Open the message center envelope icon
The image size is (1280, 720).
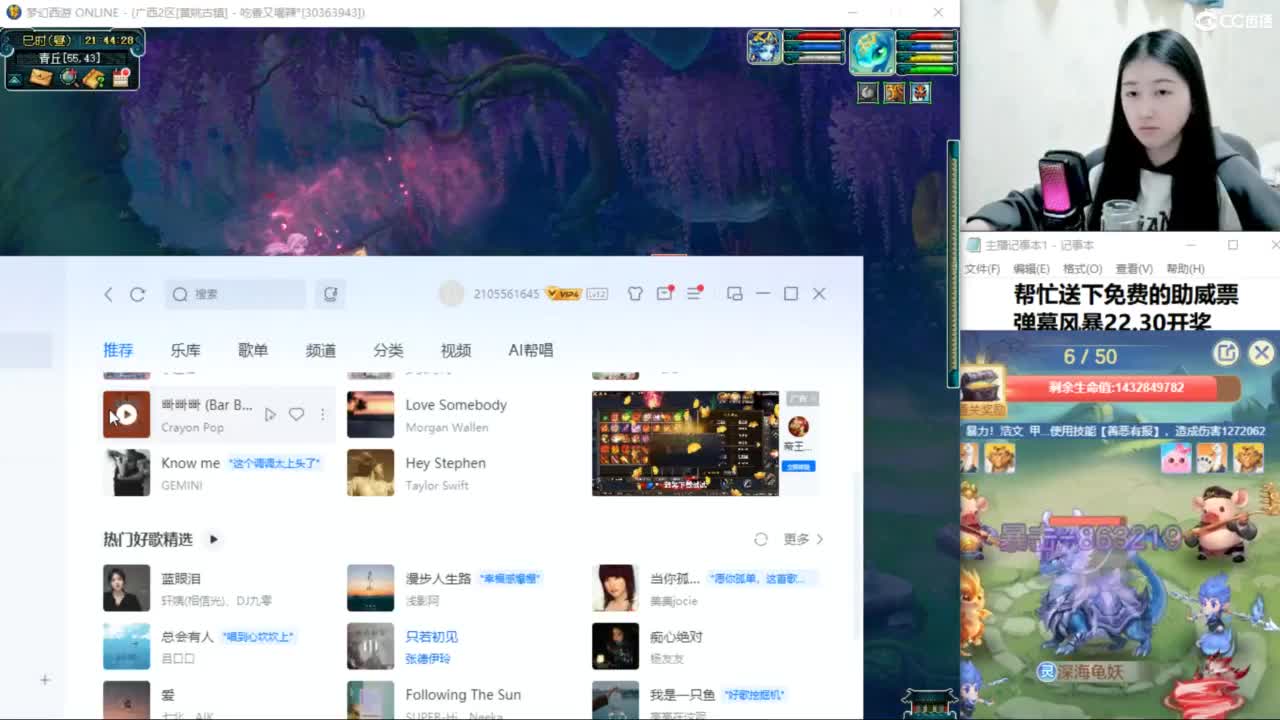663,293
